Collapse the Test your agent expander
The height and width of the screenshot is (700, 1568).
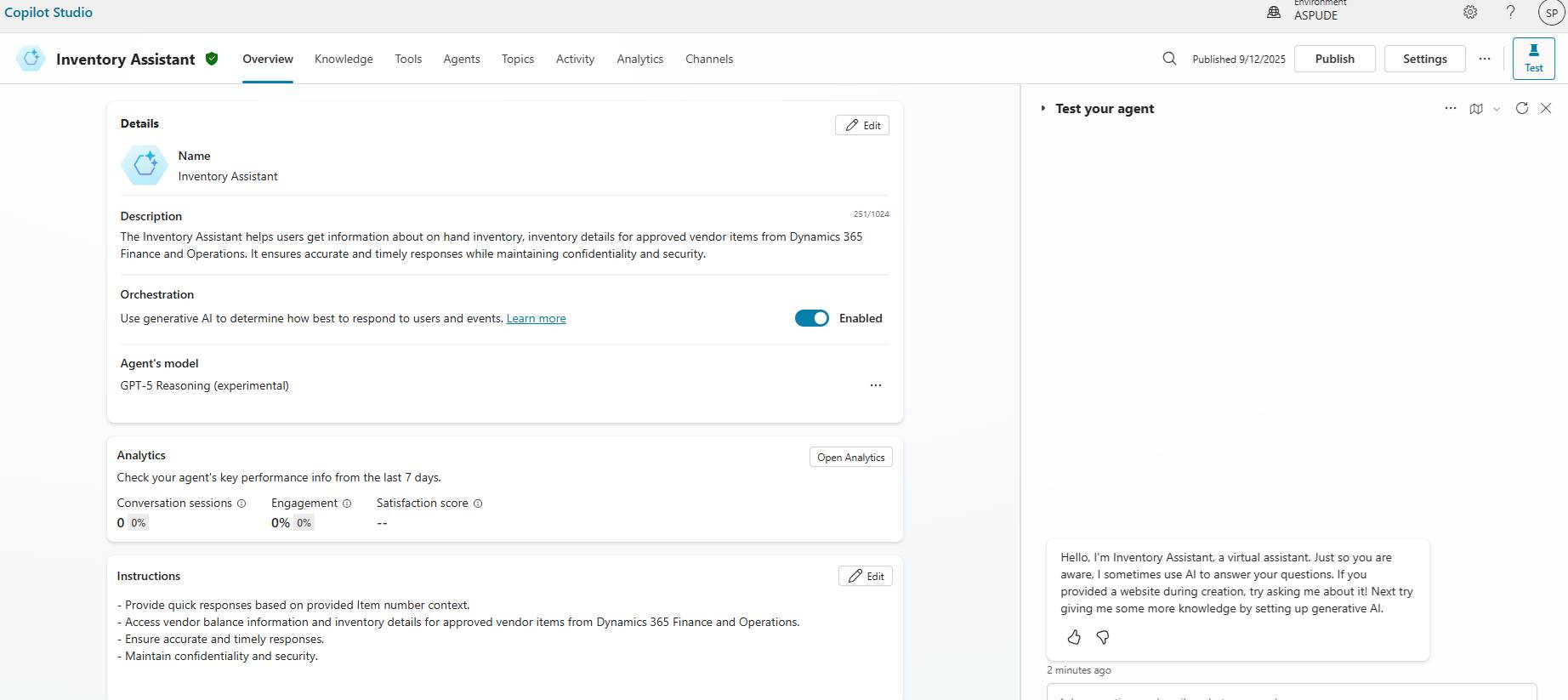click(x=1043, y=109)
